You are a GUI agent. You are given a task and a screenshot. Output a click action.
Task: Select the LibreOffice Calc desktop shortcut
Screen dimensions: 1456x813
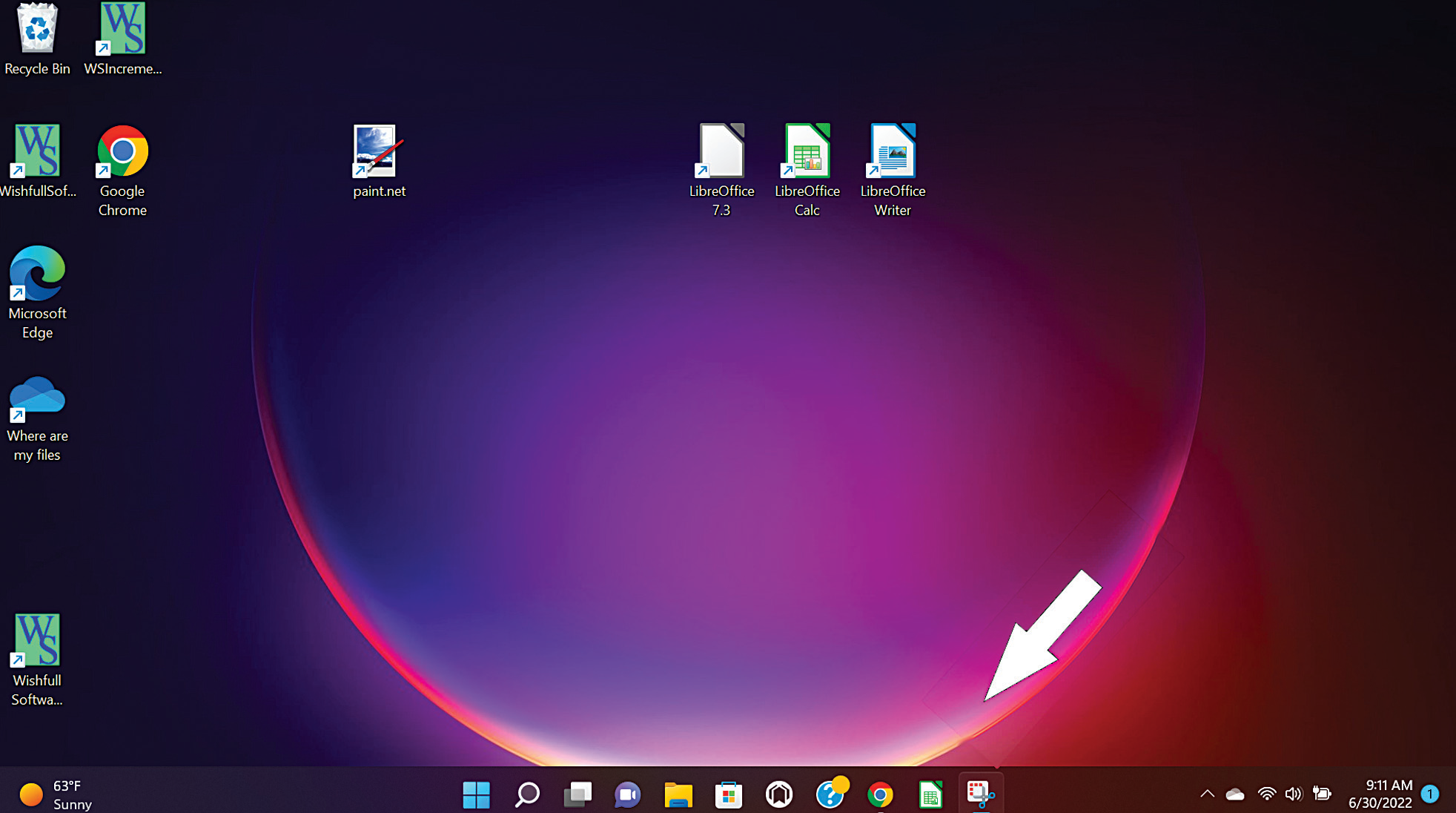click(x=807, y=171)
